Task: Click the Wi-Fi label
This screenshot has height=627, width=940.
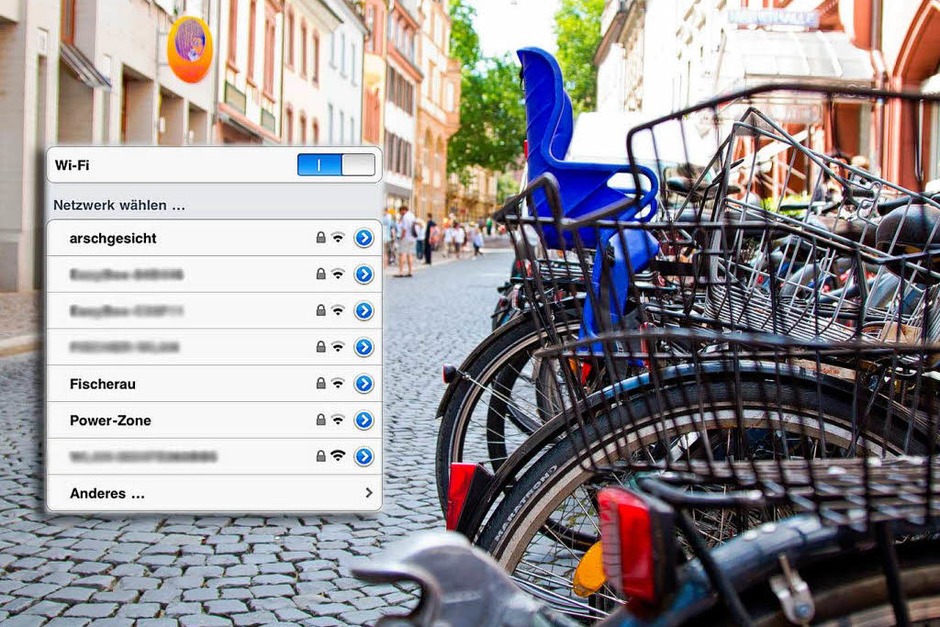Action: pos(72,165)
